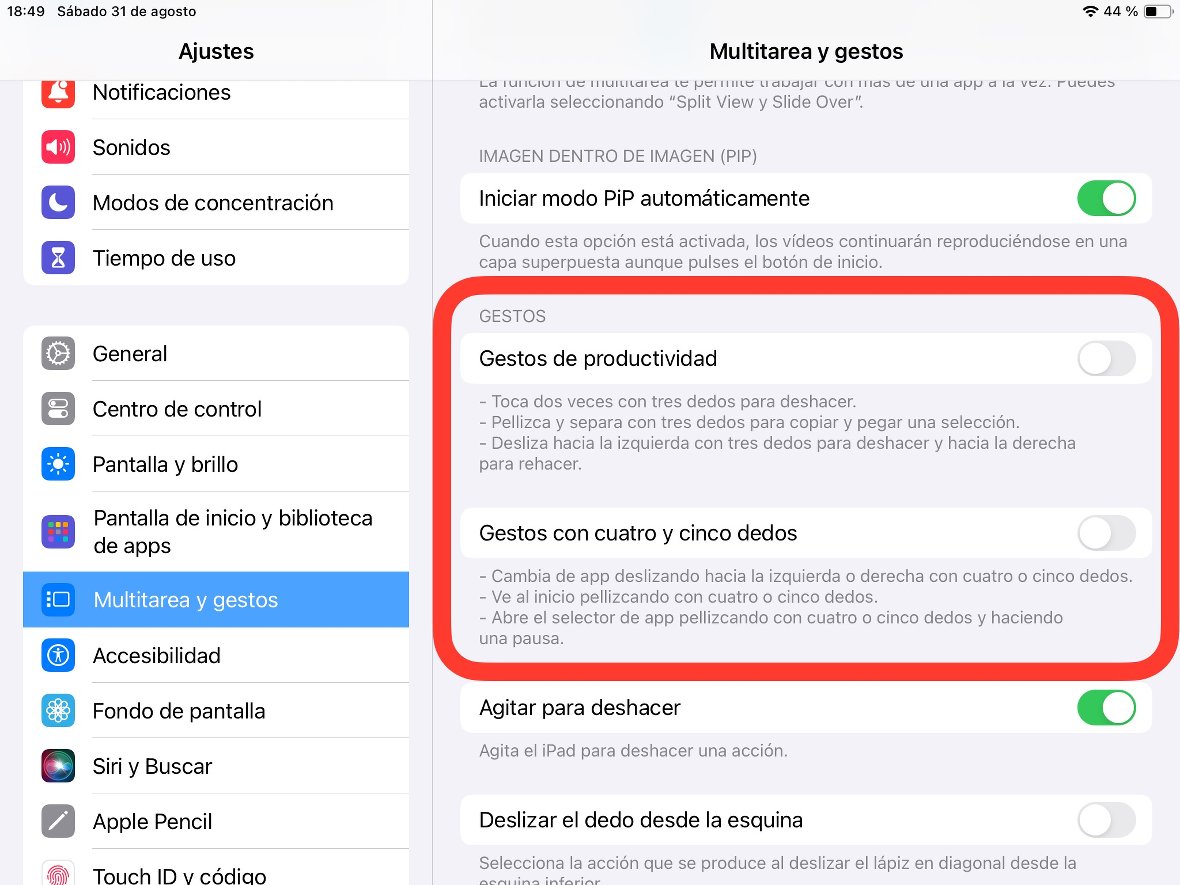The width and height of the screenshot is (1180, 885).
Task: Tap the Apple Pencil icon
Action: point(58,822)
